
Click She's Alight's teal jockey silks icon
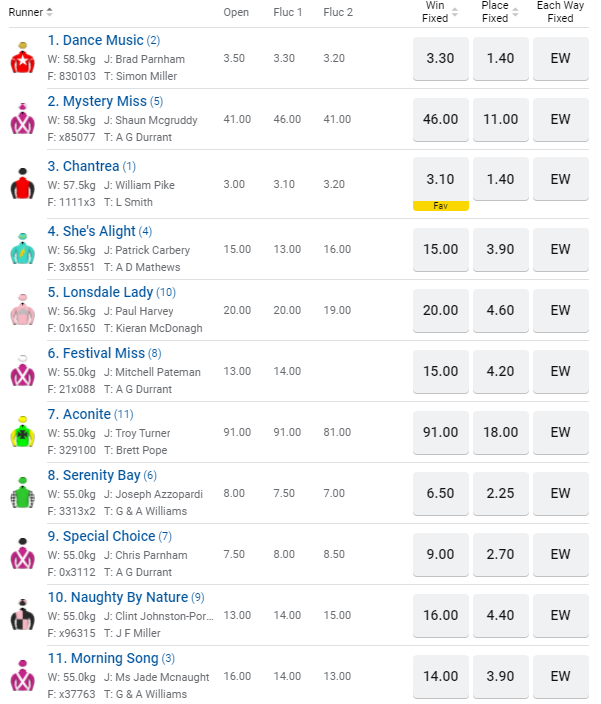(22, 249)
